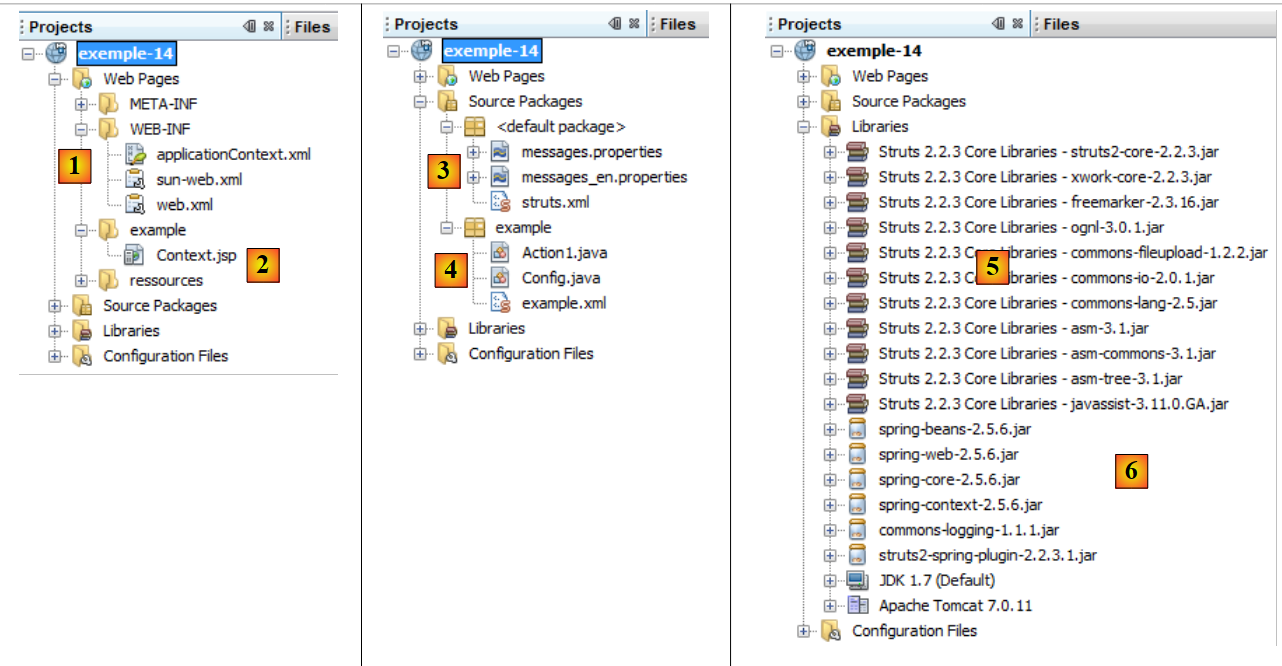
Task: Click the applicationContext.xml file icon
Action: (136, 155)
